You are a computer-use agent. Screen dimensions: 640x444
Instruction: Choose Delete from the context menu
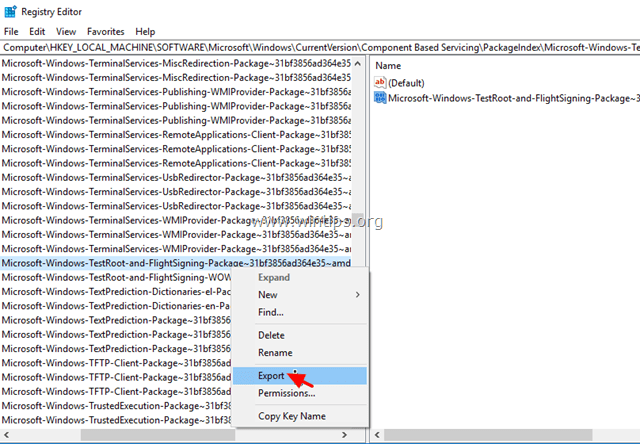[x=300, y=335]
